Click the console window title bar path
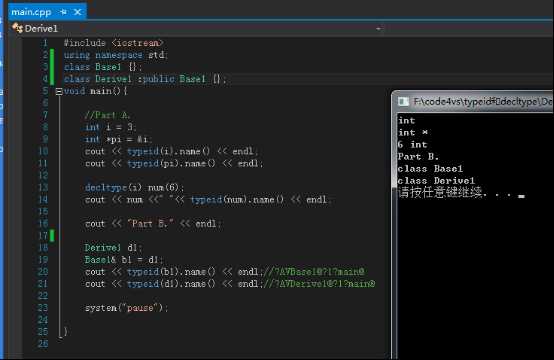The image size is (554, 360). pyautogui.click(x=482, y=102)
